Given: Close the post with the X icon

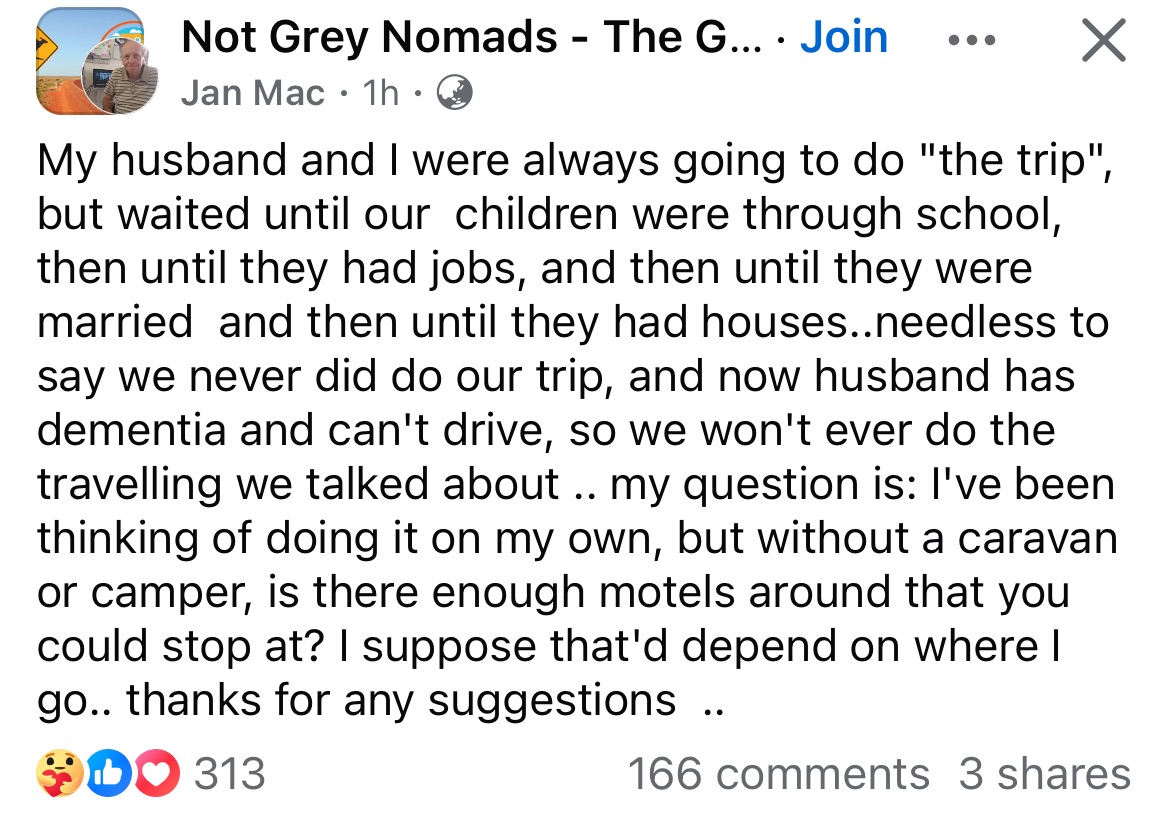Looking at the screenshot, I should point(1103,42).
